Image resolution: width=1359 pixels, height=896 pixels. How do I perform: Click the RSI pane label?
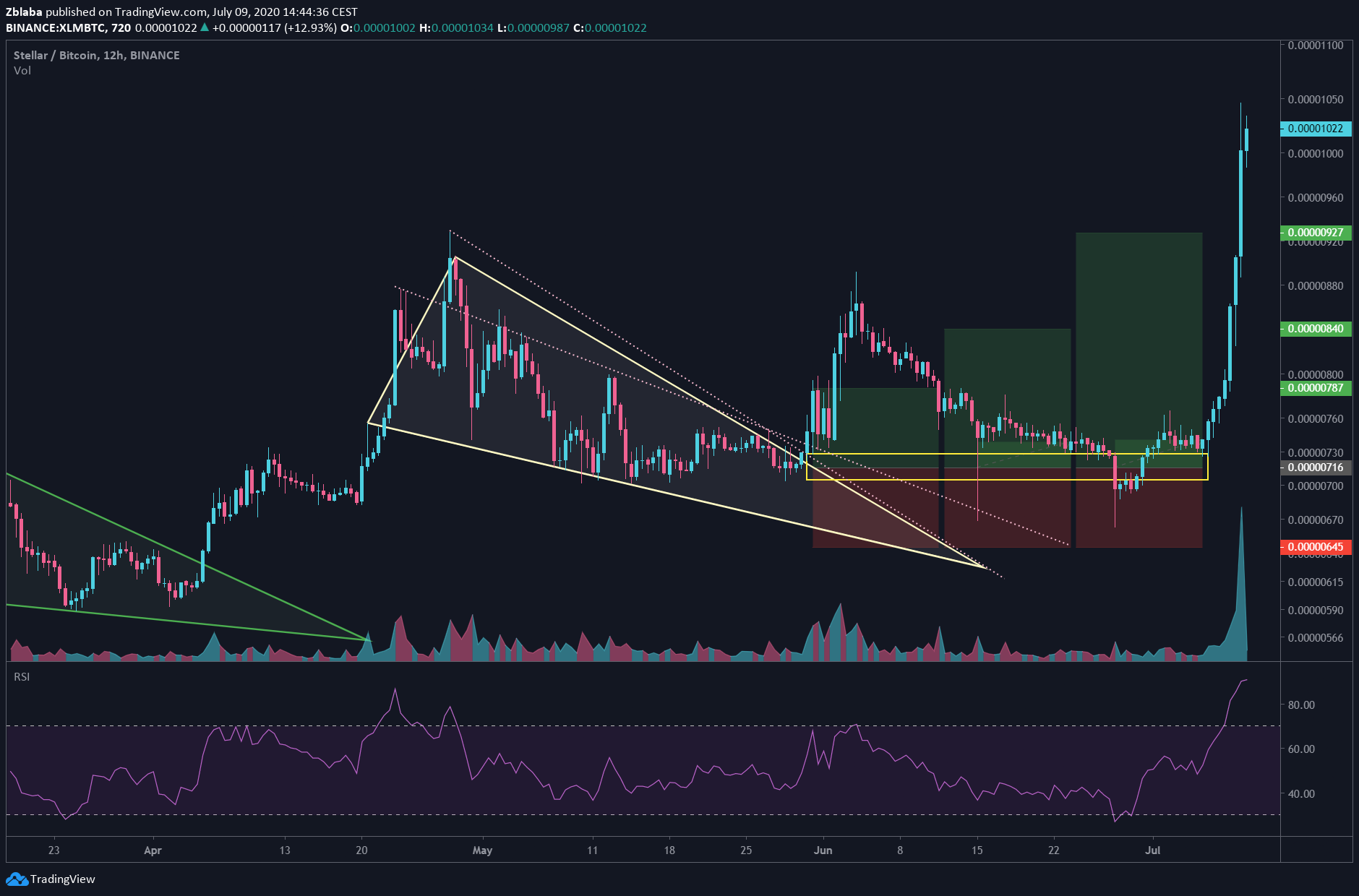click(x=22, y=676)
